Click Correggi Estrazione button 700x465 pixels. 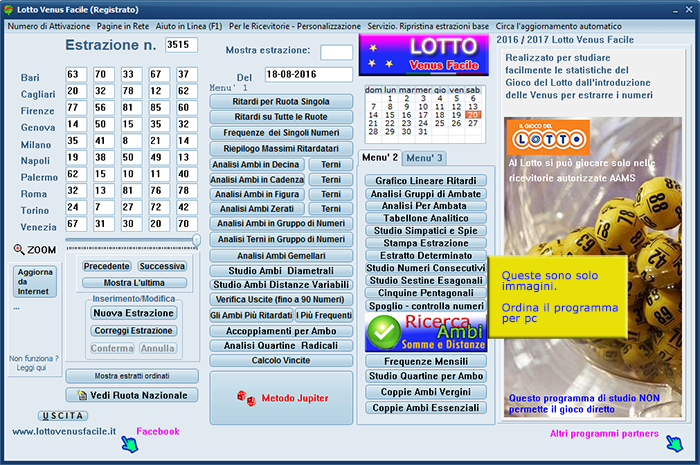133,330
